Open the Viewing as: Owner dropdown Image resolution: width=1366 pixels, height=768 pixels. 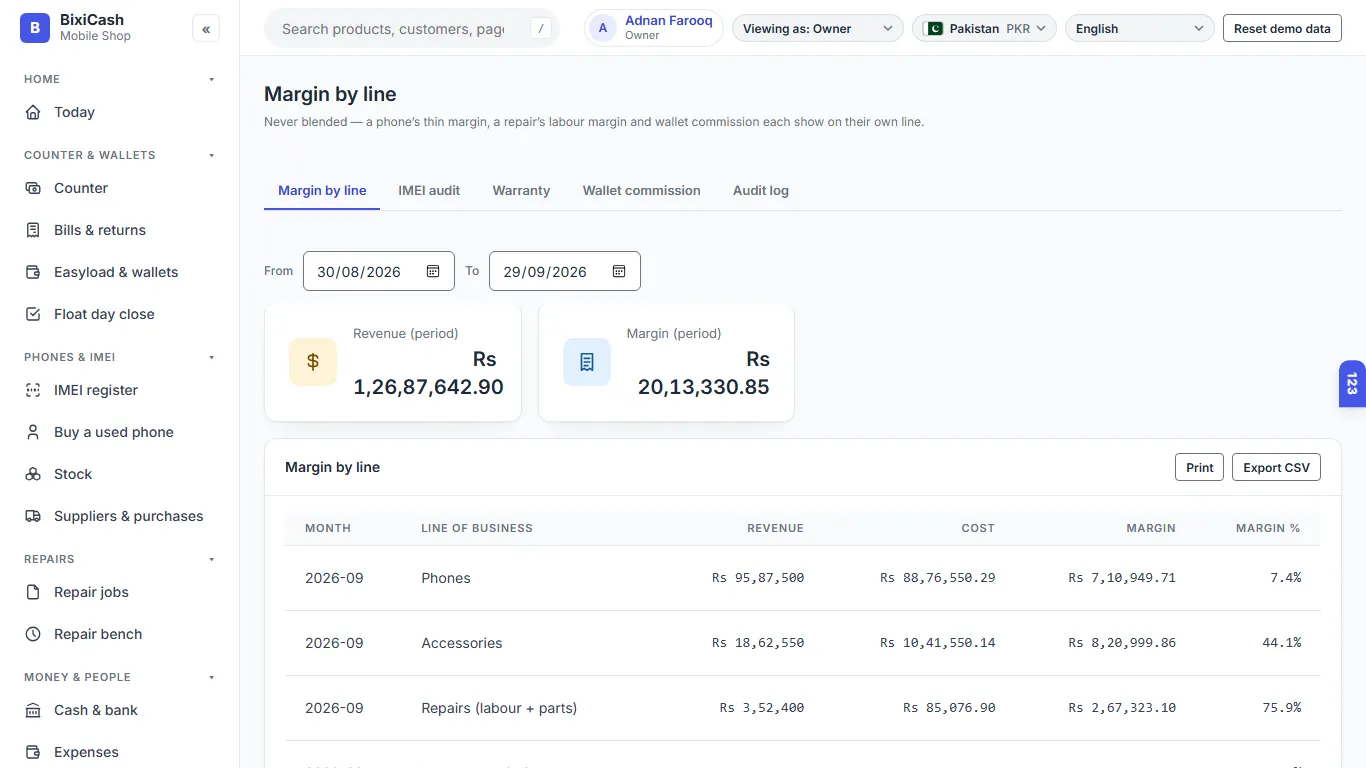pyautogui.click(x=818, y=29)
